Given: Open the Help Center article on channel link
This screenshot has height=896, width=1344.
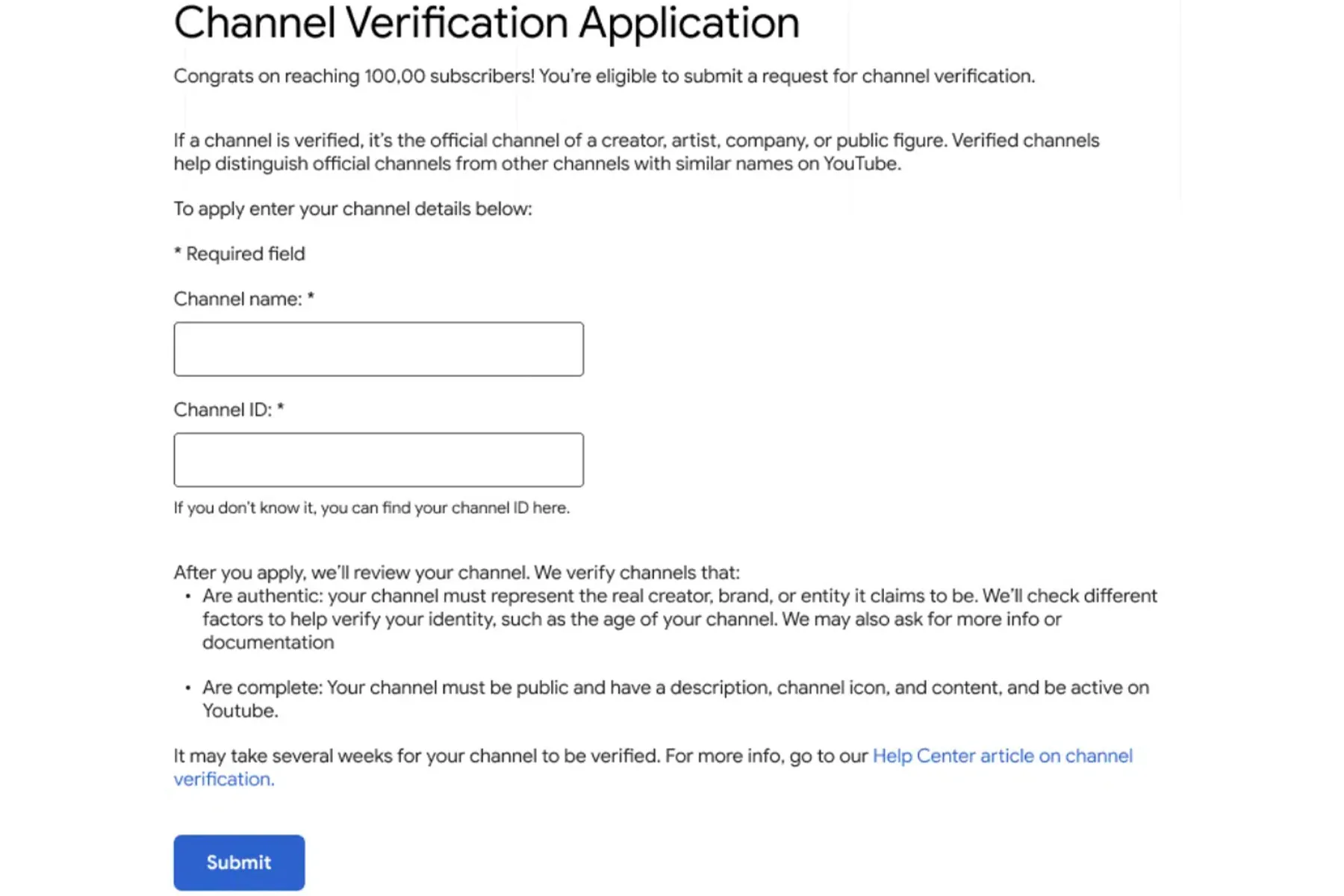Looking at the screenshot, I should (x=1002, y=756).
